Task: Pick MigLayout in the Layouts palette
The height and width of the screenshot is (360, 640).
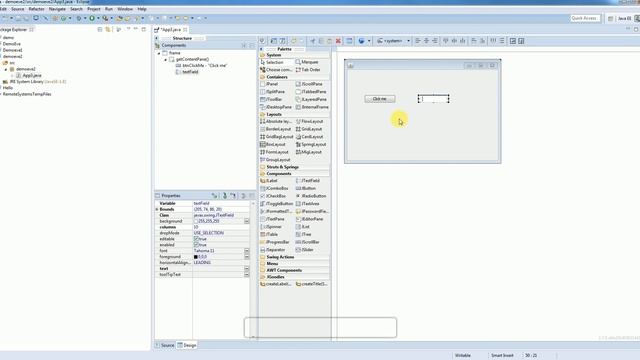Action: (x=309, y=152)
